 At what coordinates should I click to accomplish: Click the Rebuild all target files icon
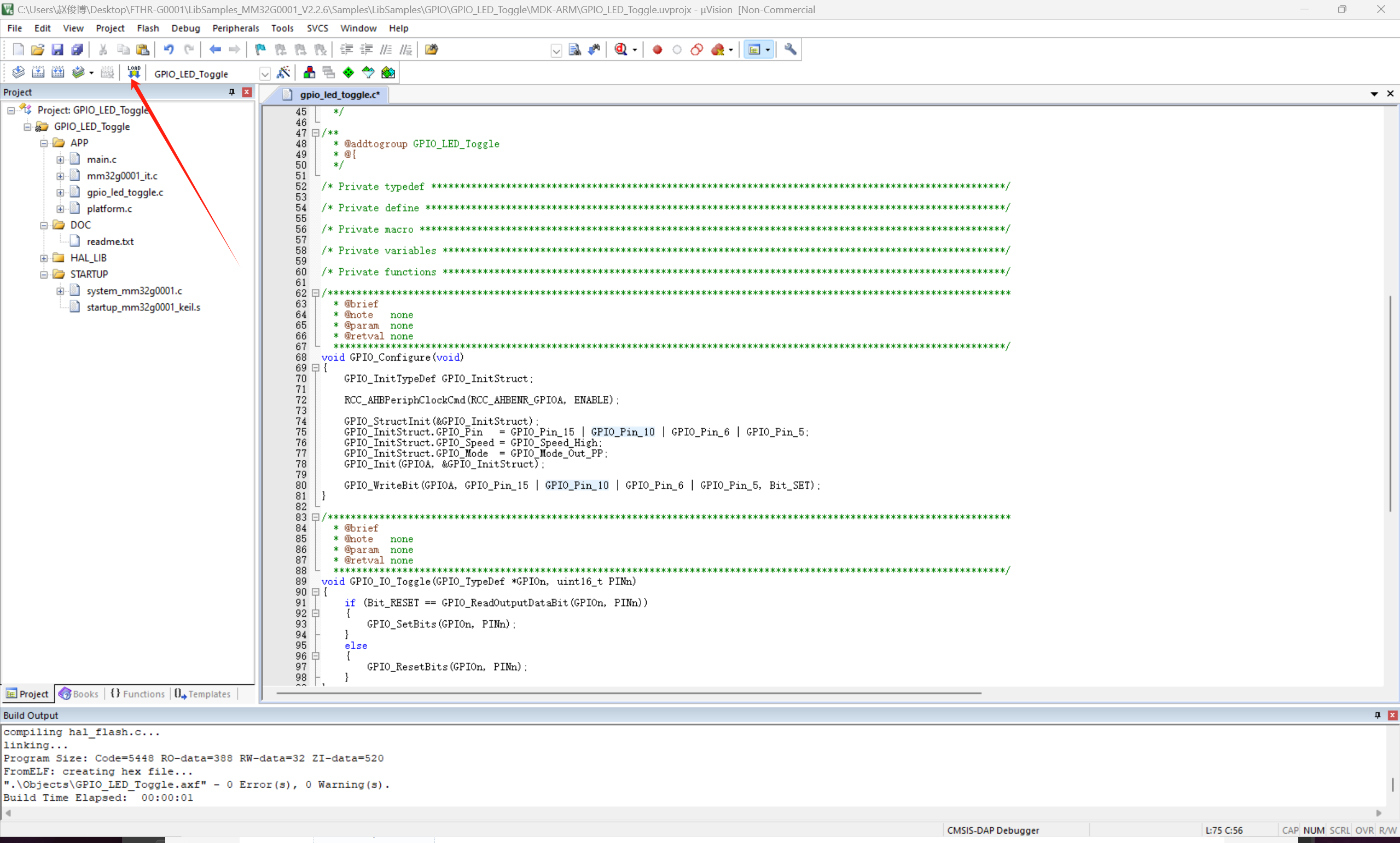point(57,72)
